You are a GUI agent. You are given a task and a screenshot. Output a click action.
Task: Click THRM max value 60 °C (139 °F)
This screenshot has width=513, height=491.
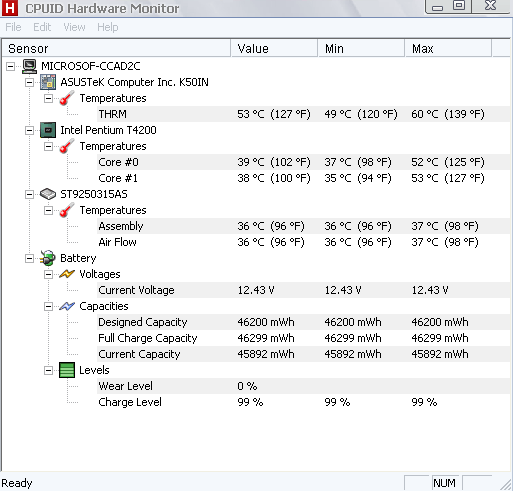[x=448, y=114]
